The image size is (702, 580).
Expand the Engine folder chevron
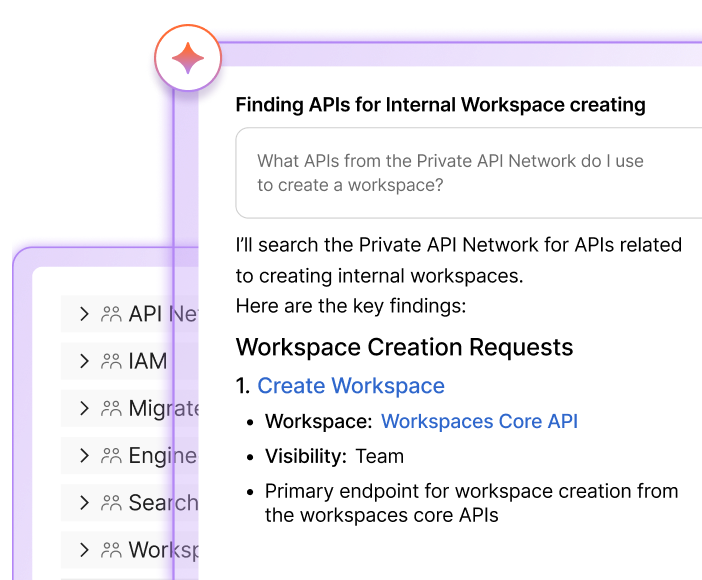click(84, 456)
